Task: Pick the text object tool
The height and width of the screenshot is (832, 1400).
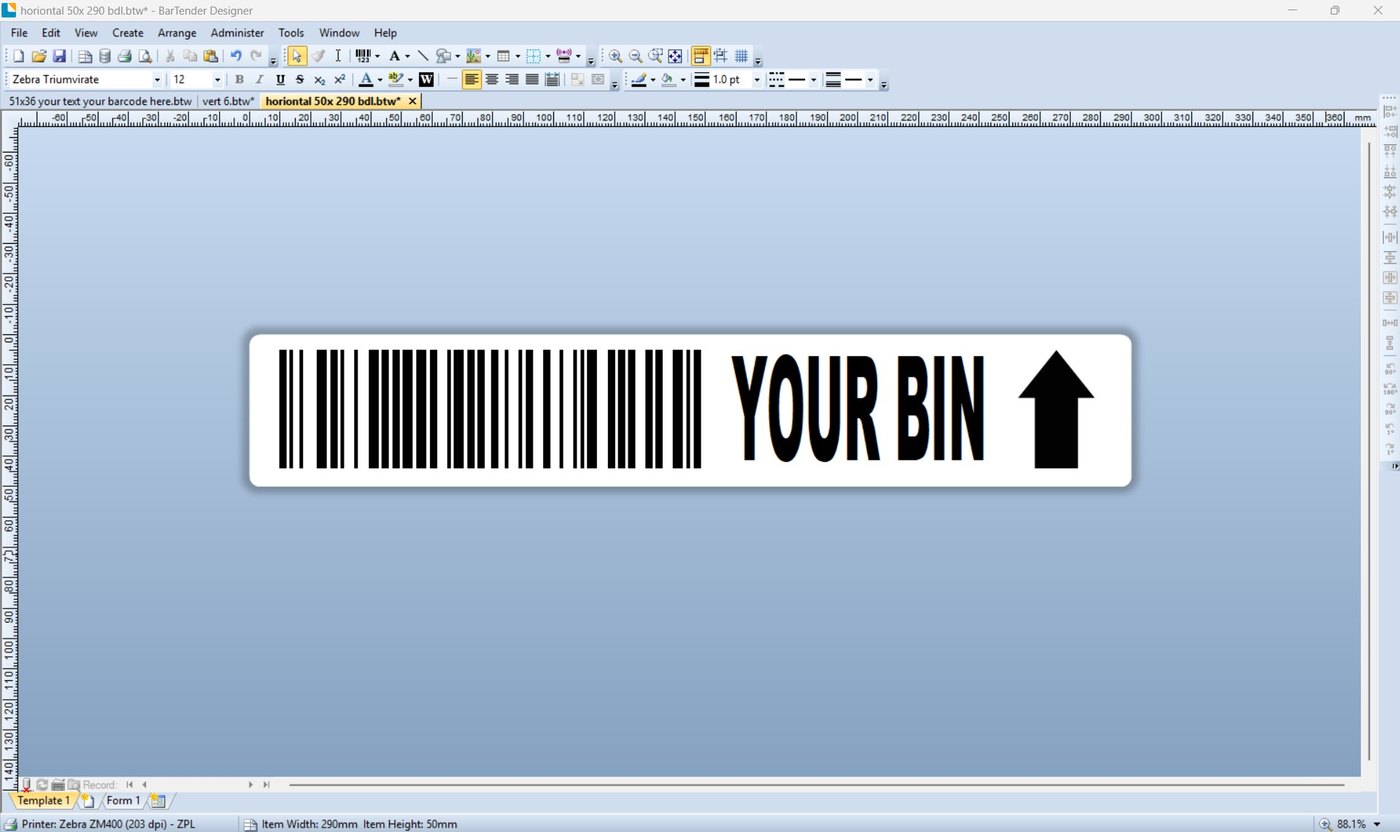Action: (x=394, y=56)
